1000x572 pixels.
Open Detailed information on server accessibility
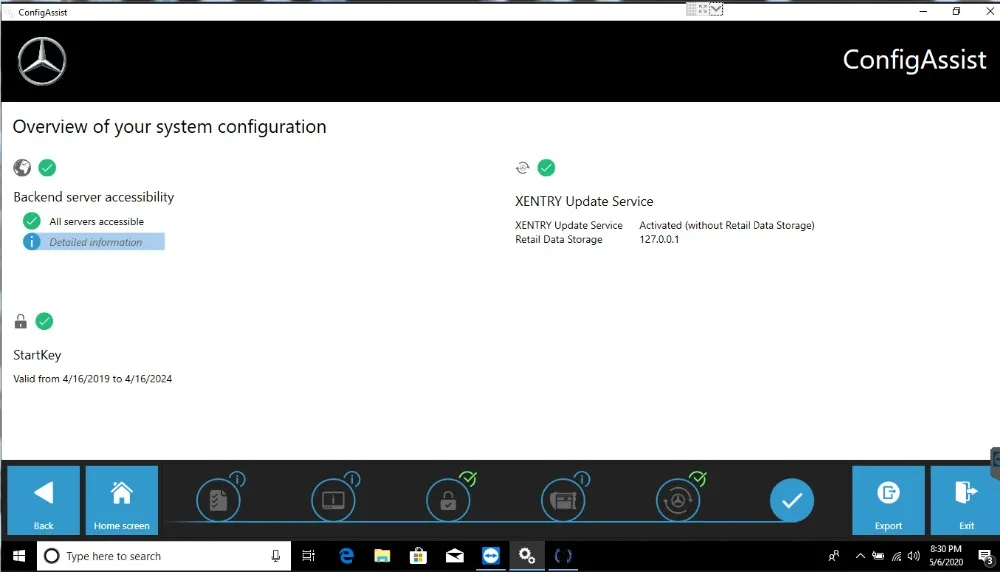pyautogui.click(x=94, y=242)
